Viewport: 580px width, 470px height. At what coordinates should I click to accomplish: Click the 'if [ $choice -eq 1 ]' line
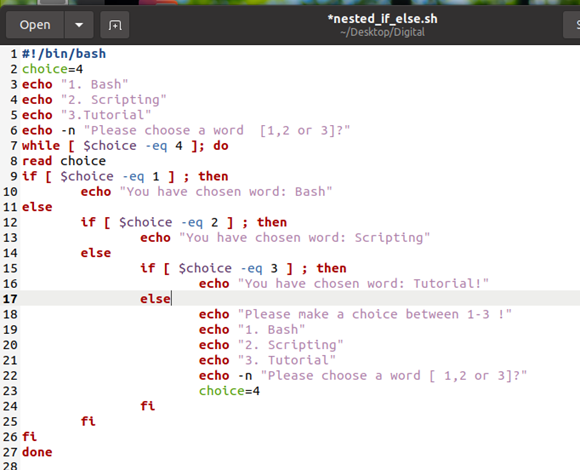coord(125,176)
